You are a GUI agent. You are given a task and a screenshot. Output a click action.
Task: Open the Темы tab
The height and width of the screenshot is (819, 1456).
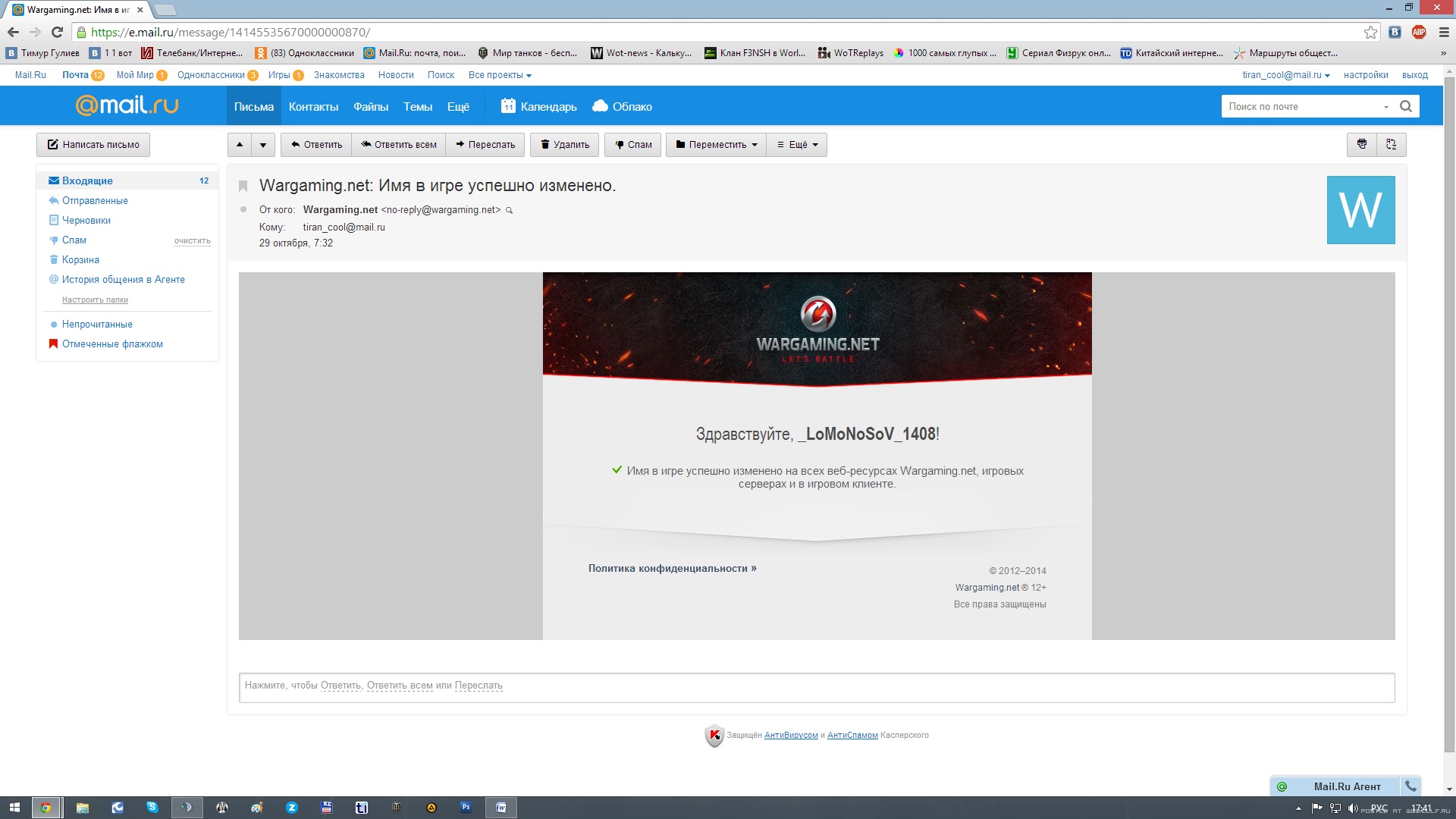pyautogui.click(x=418, y=106)
